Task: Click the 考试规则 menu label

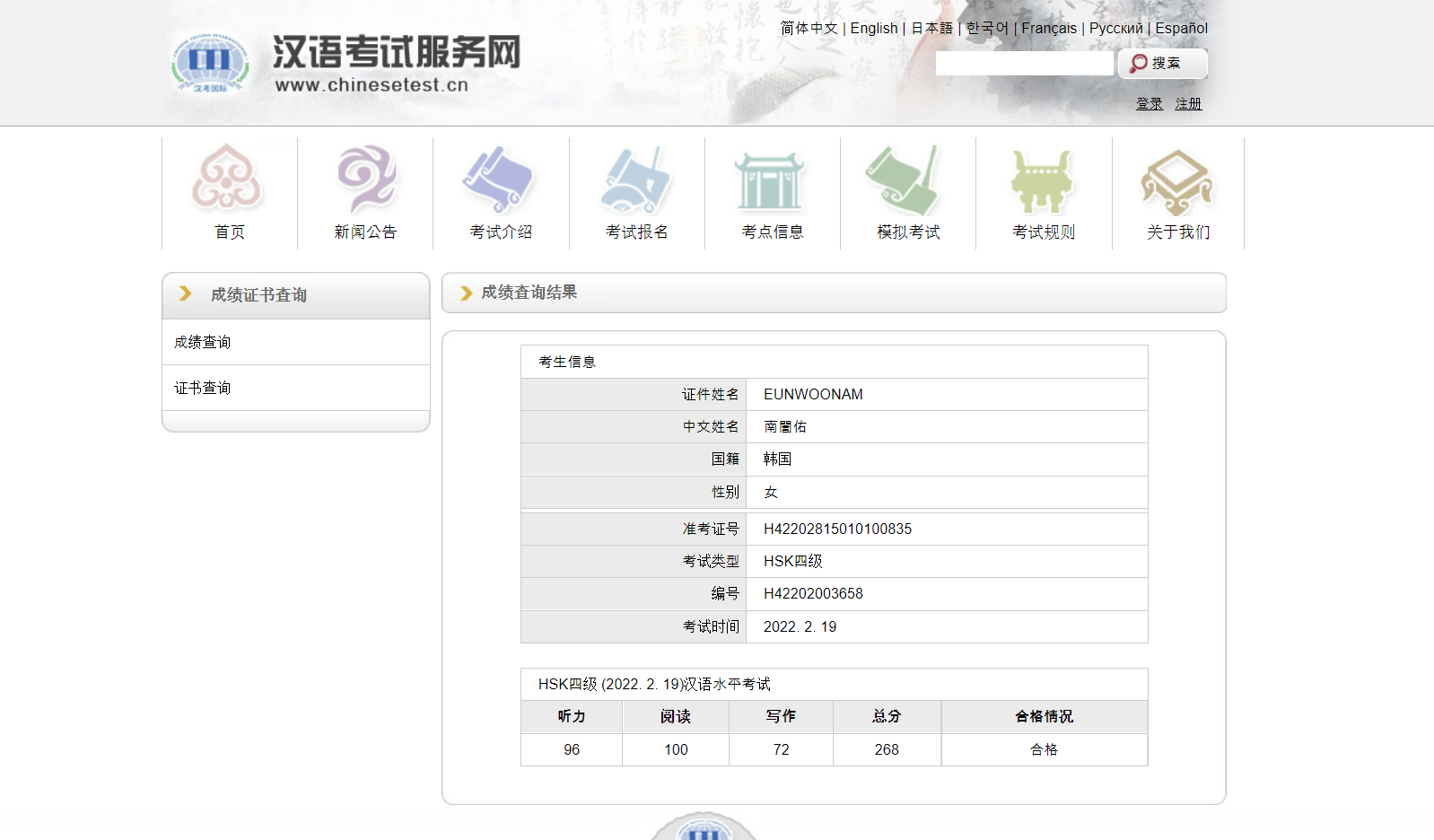Action: [x=1044, y=232]
